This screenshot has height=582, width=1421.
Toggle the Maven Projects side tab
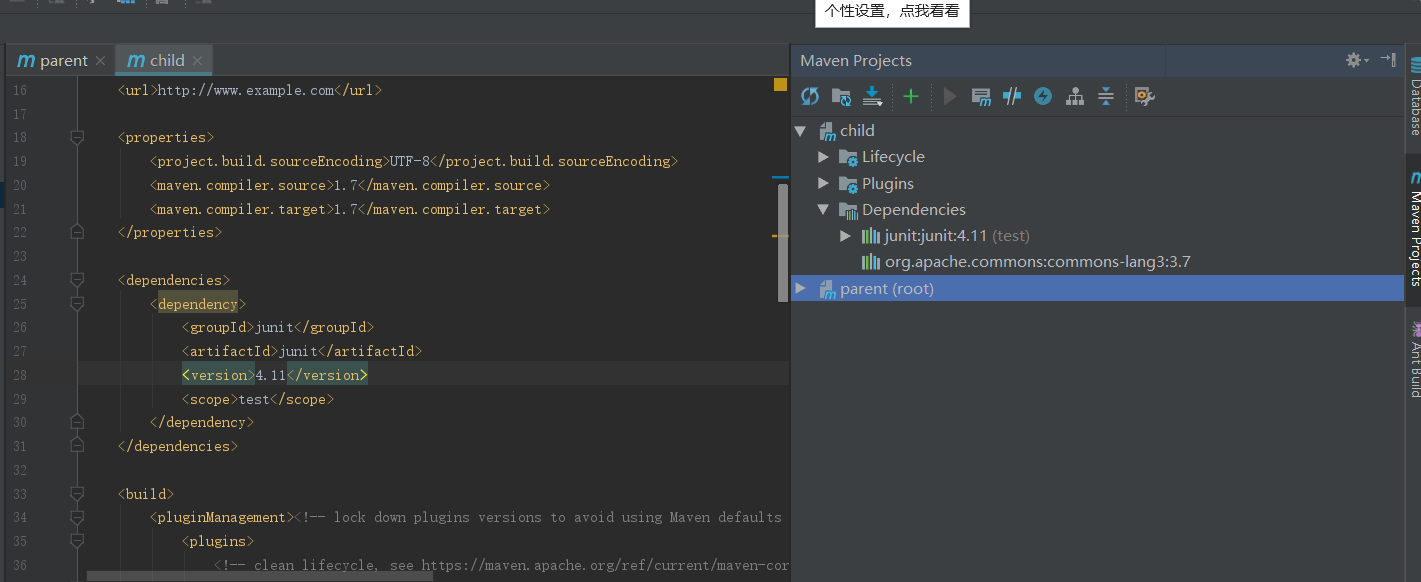tap(1414, 228)
